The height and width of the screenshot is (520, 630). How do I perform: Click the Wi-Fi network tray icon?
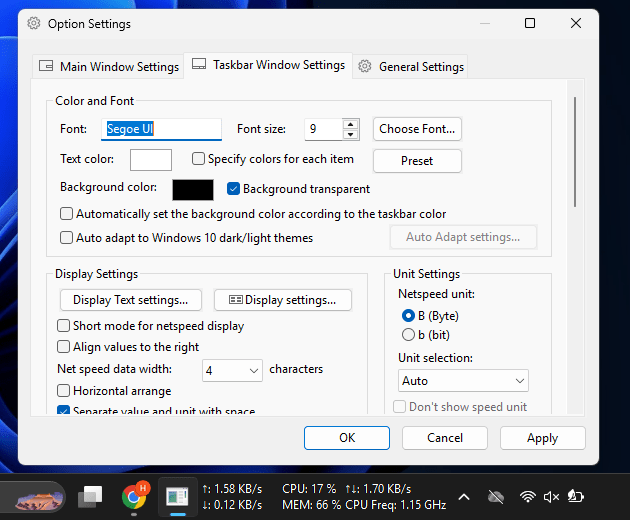[x=527, y=496]
